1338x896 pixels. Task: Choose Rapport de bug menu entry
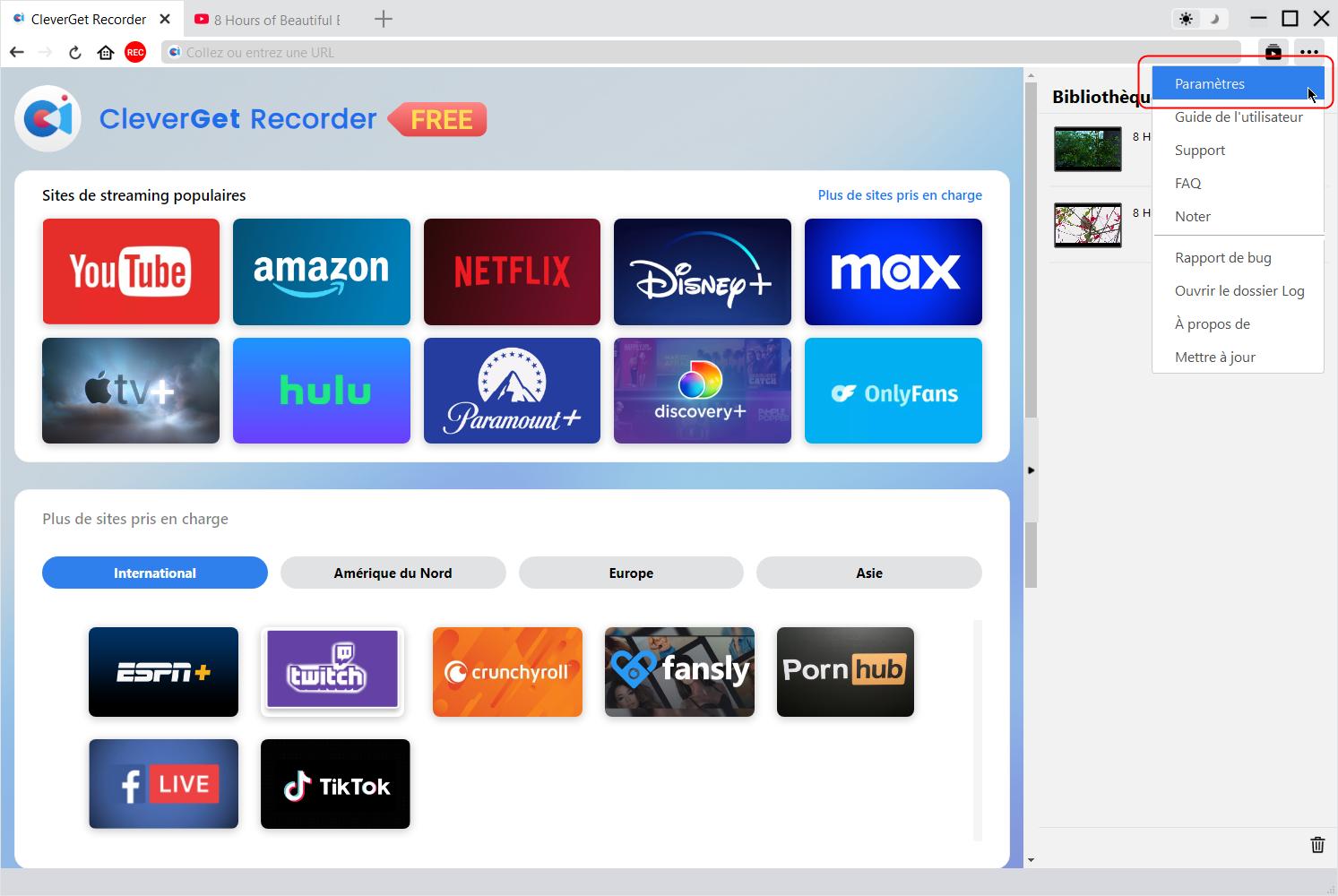coord(1238,257)
